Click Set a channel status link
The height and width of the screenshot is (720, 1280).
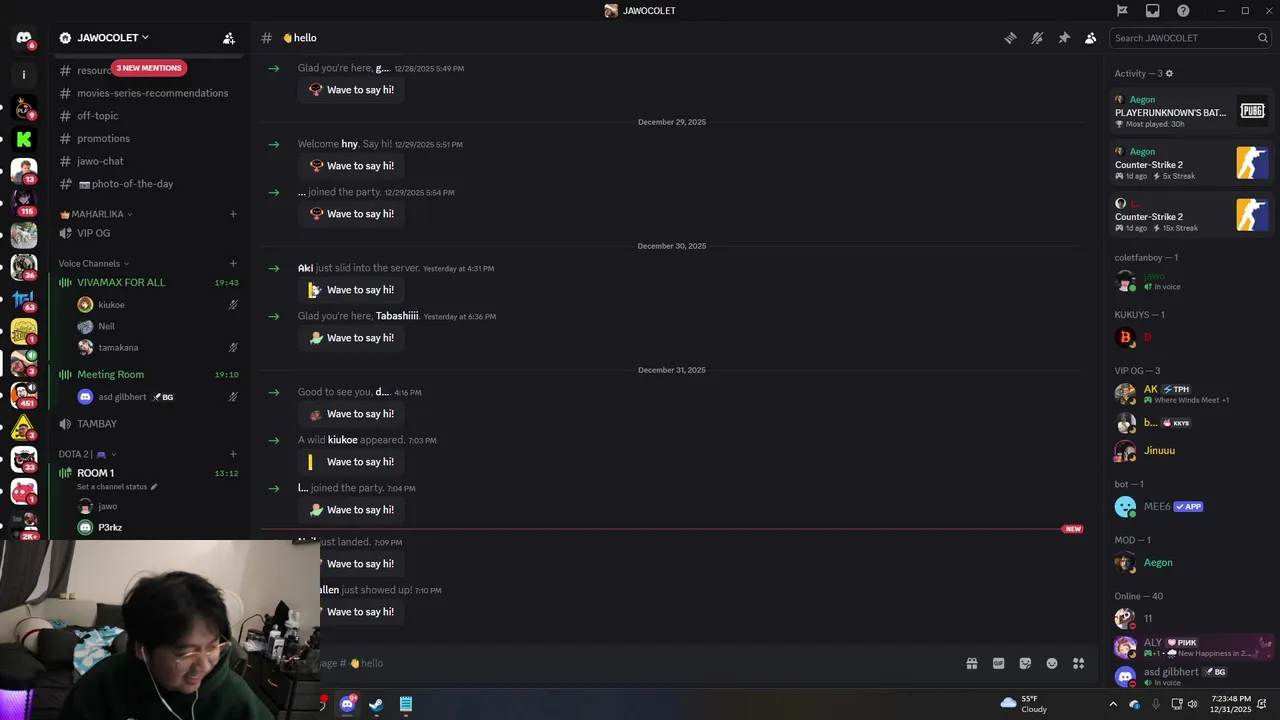tap(117, 487)
